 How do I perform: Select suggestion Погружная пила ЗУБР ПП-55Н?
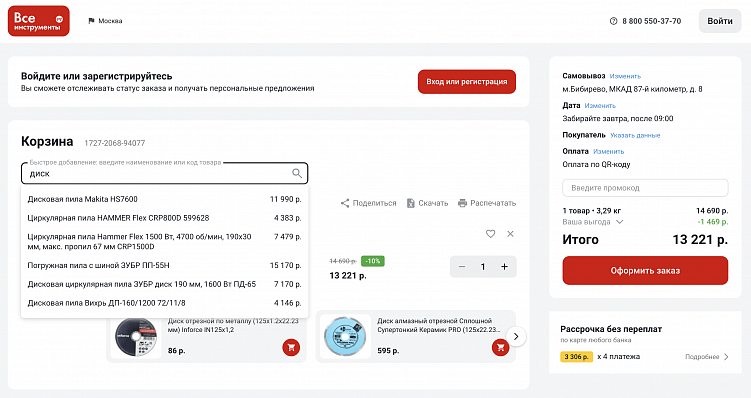point(164,265)
